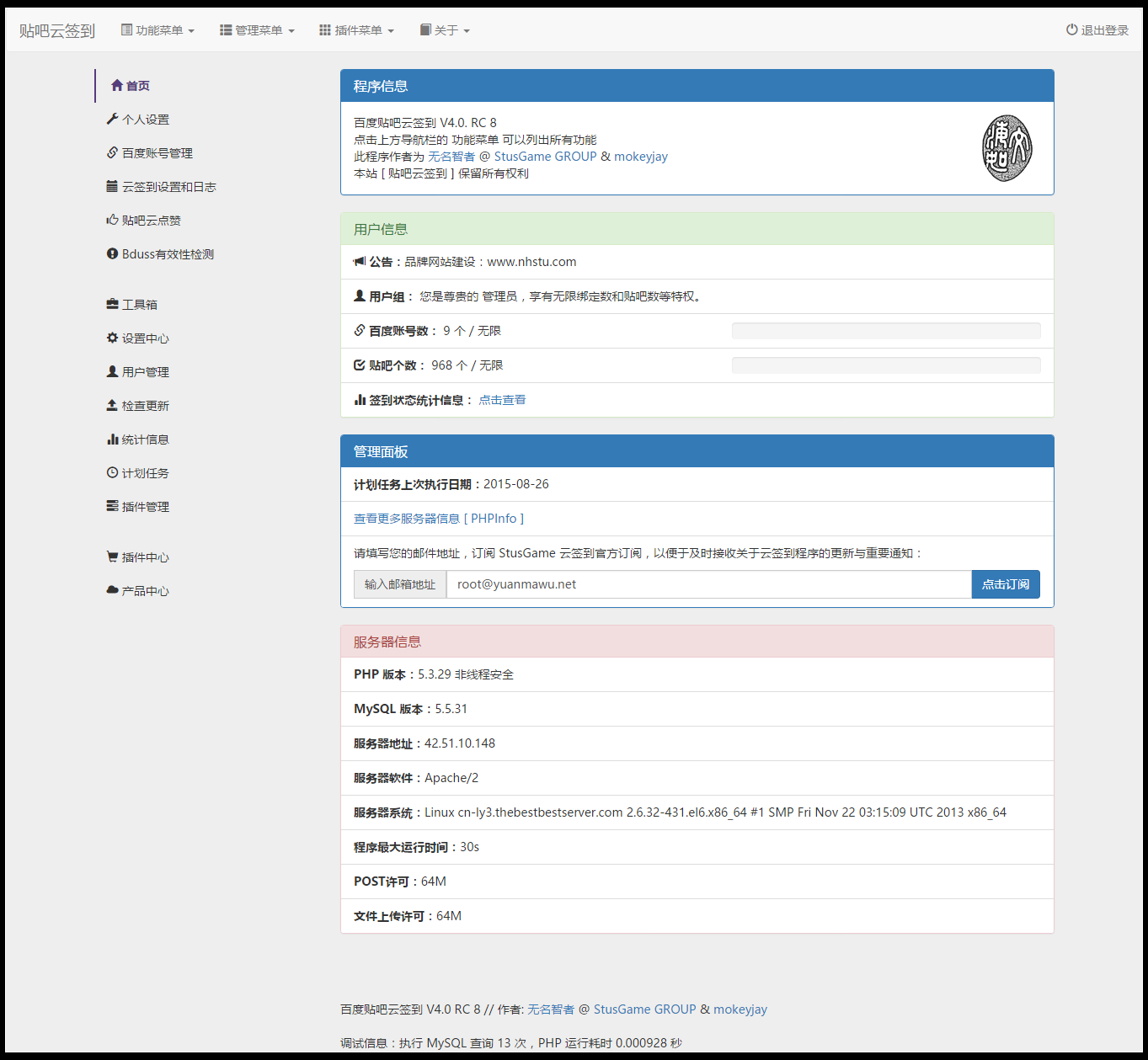Viewport: 1148px width, 1060px height.
Task: Click the link icon beside 百度账号数
Action: click(x=360, y=331)
